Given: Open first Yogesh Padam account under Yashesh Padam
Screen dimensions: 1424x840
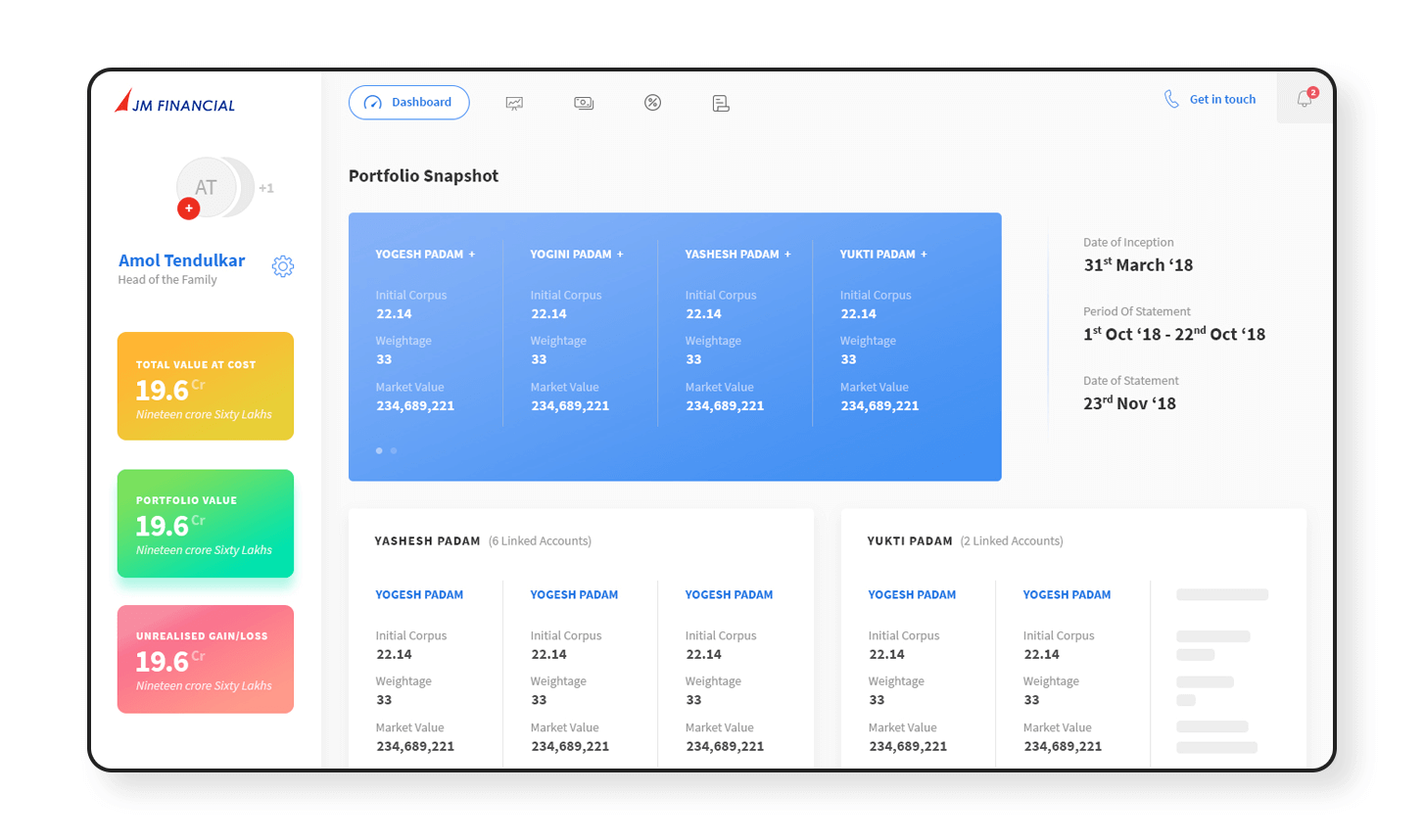Looking at the screenshot, I should click(419, 595).
